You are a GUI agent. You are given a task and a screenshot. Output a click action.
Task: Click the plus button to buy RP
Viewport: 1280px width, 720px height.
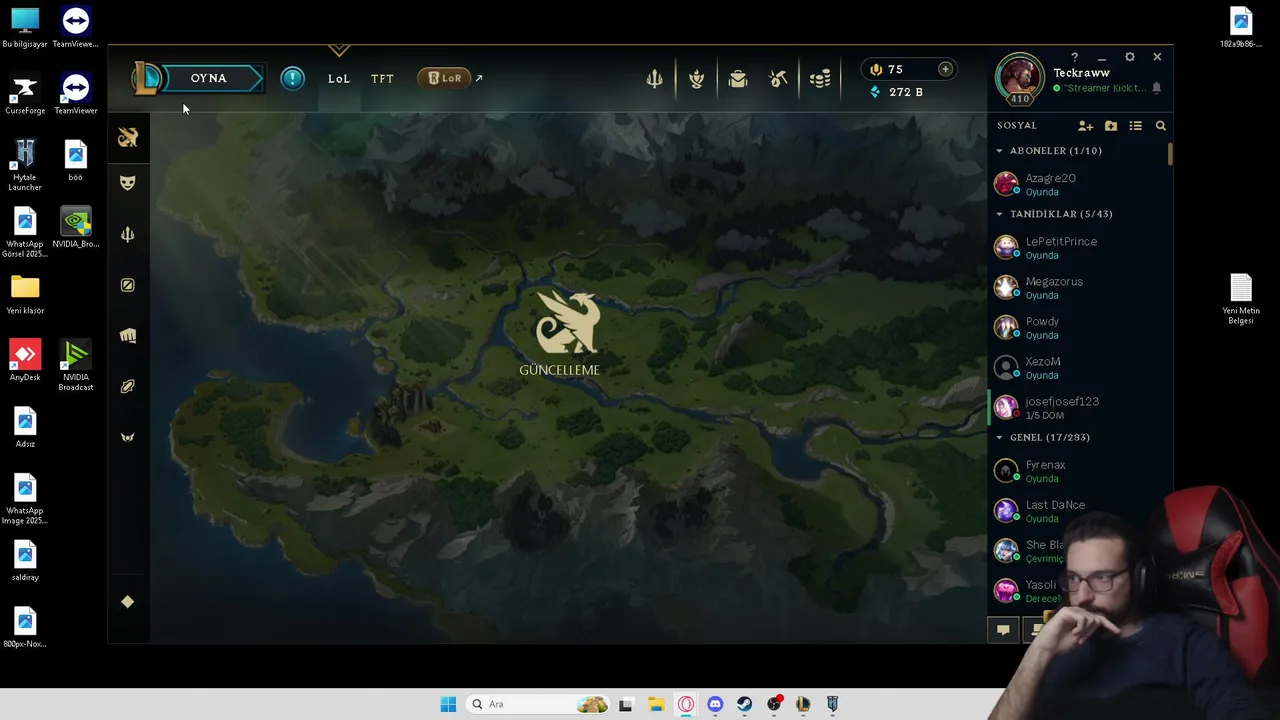(x=945, y=69)
